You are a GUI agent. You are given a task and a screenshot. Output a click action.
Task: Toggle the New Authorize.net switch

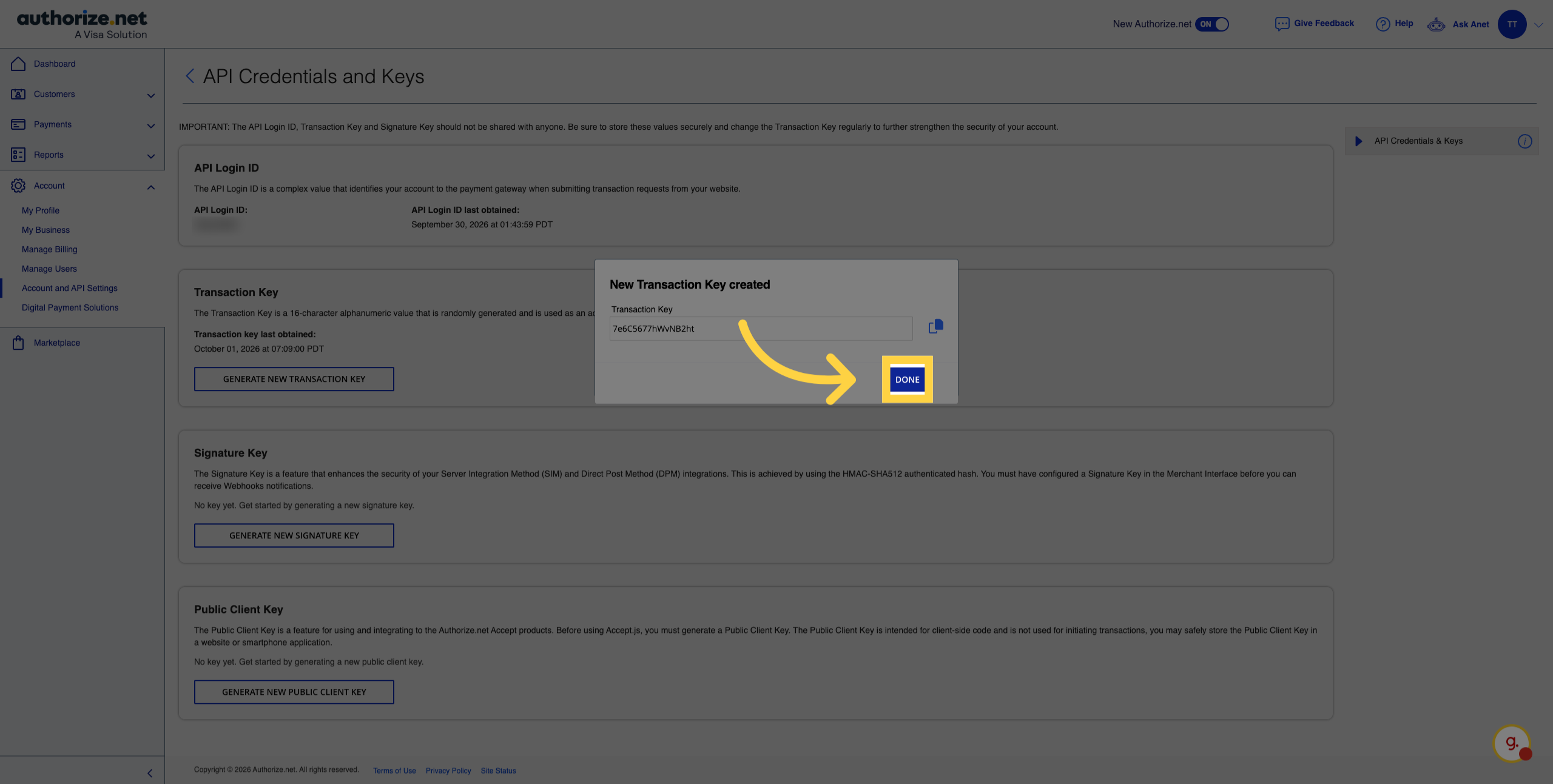pos(1211,24)
